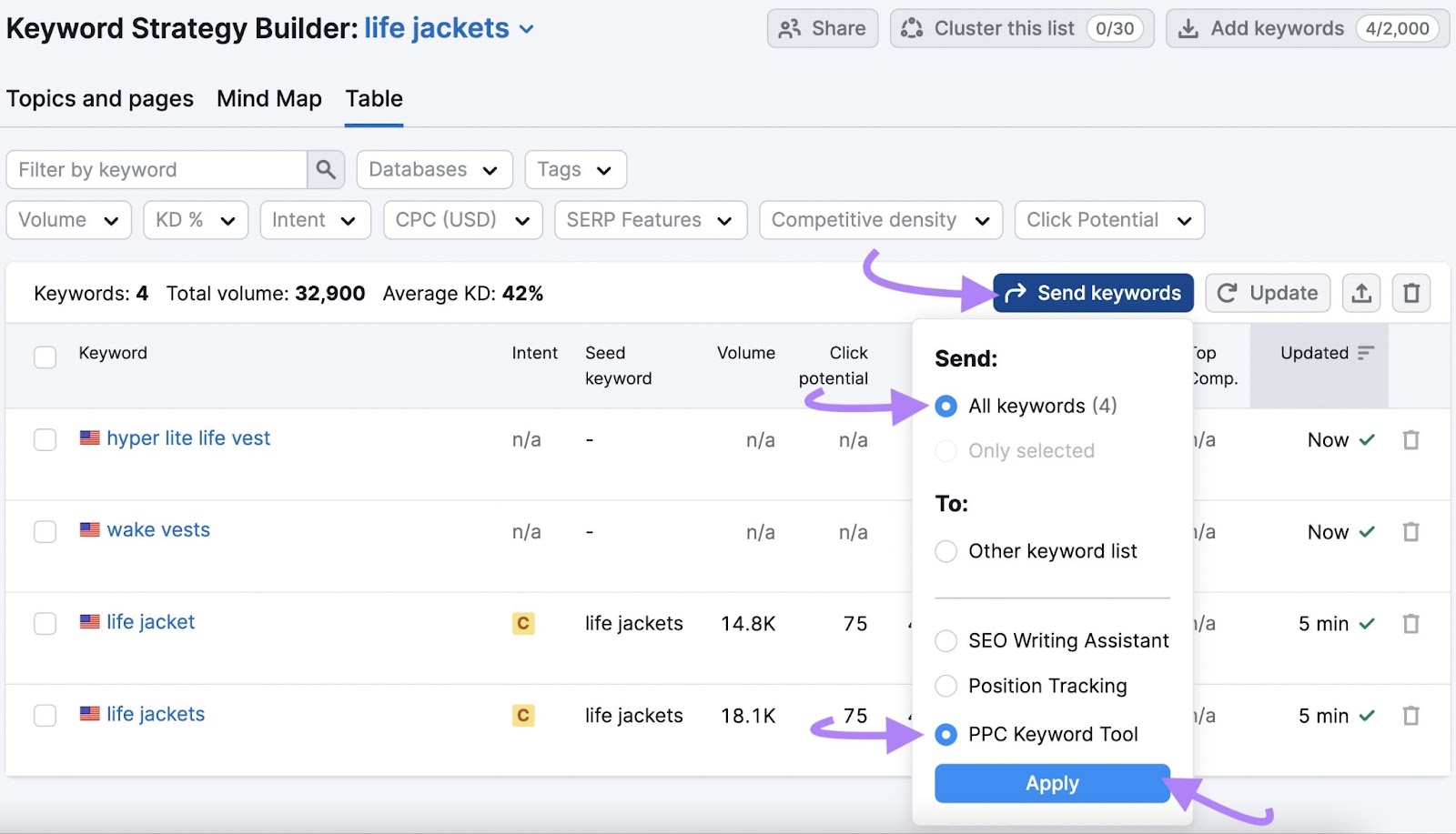Click the Total volume 32,900 text
Screen dimensions: 1456x834
click(266, 293)
